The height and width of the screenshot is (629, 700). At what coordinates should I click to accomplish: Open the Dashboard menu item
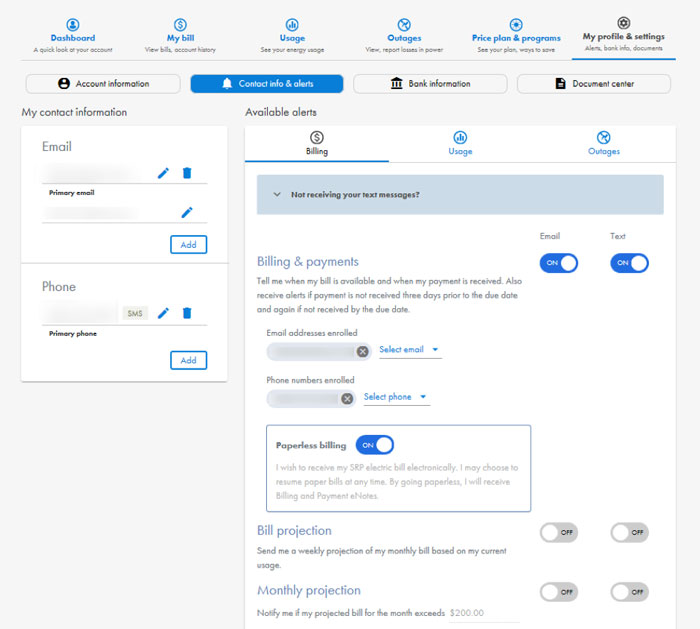click(x=73, y=38)
